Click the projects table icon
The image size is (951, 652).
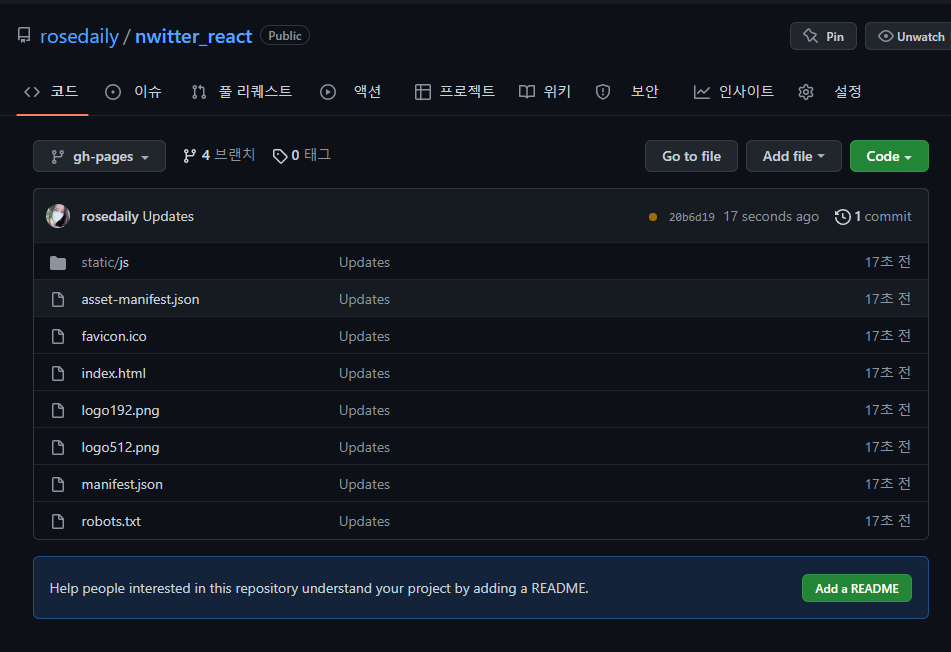click(x=423, y=92)
